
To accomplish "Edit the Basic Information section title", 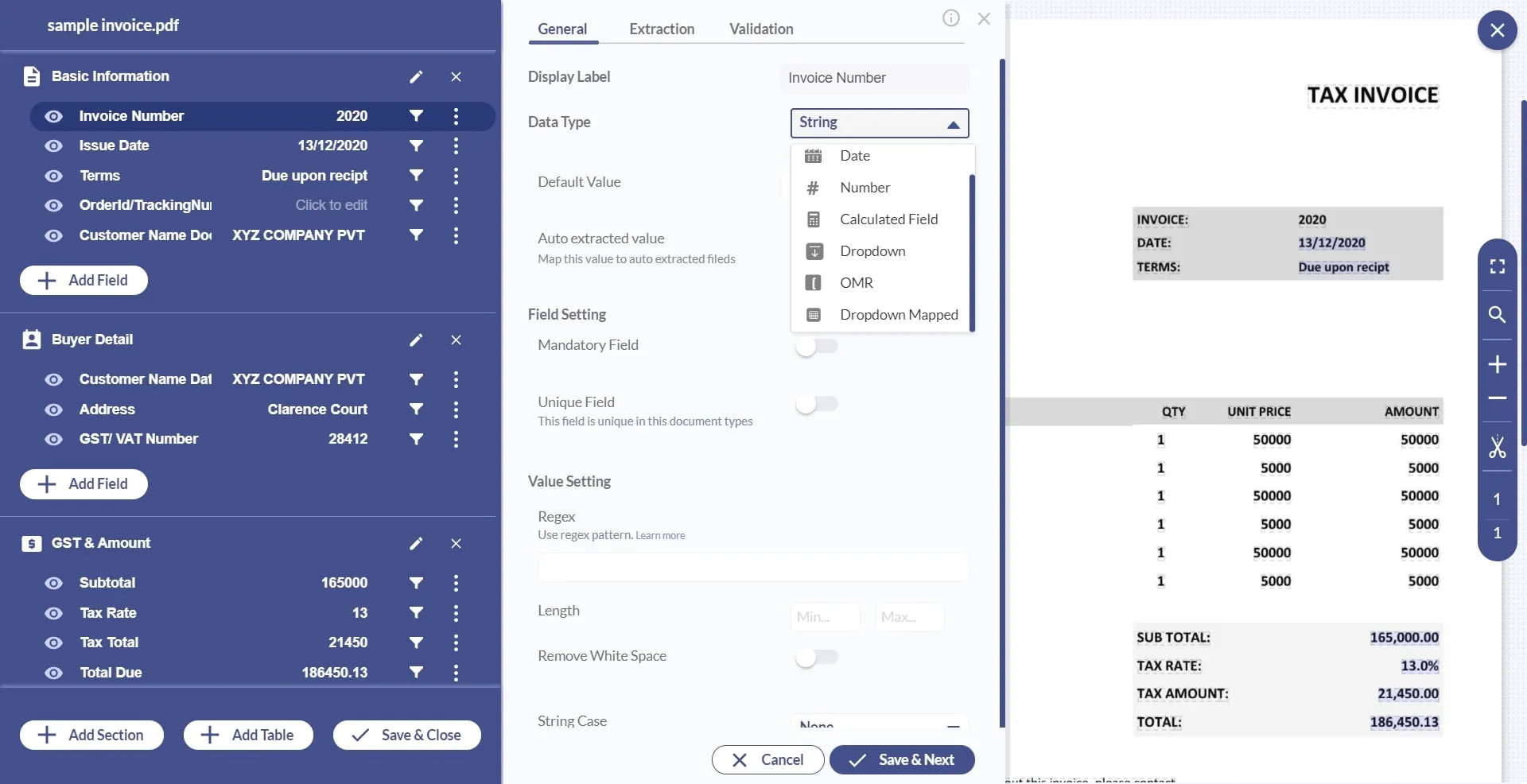I will point(416,77).
